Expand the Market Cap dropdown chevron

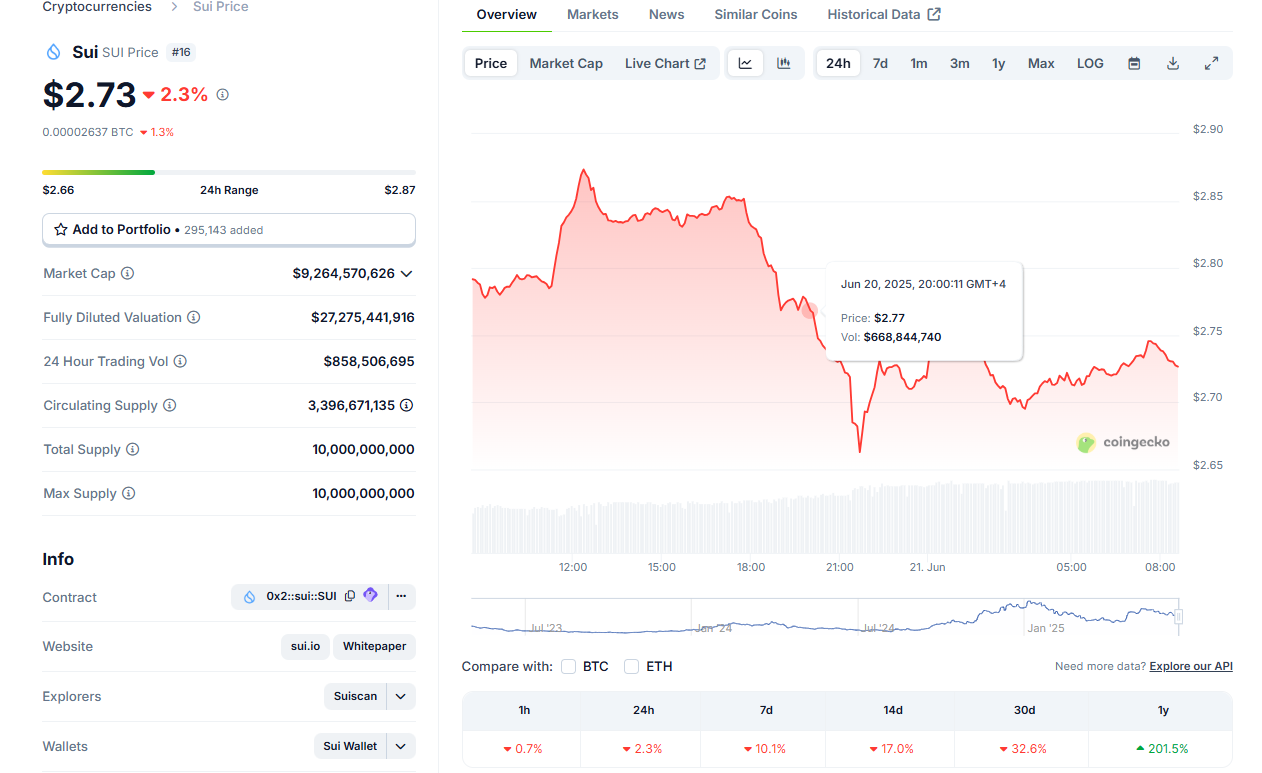click(406, 273)
